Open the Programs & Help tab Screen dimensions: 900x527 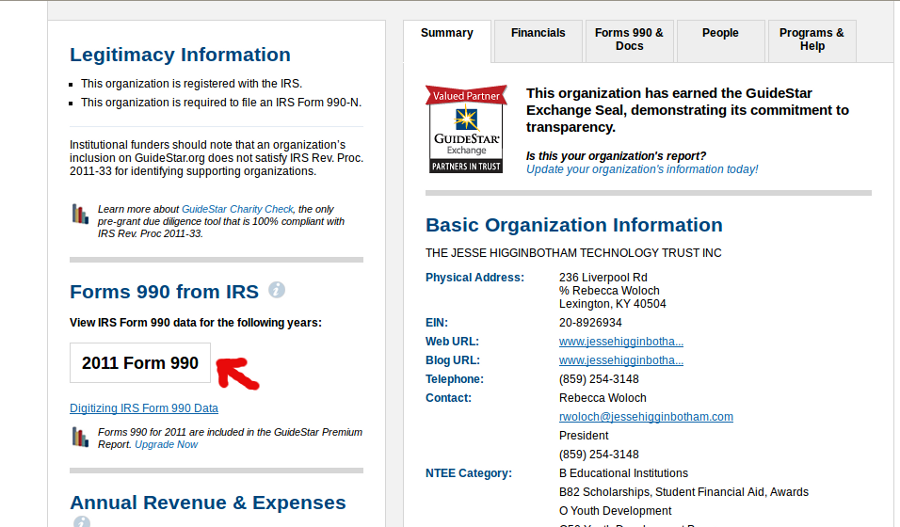click(812, 40)
